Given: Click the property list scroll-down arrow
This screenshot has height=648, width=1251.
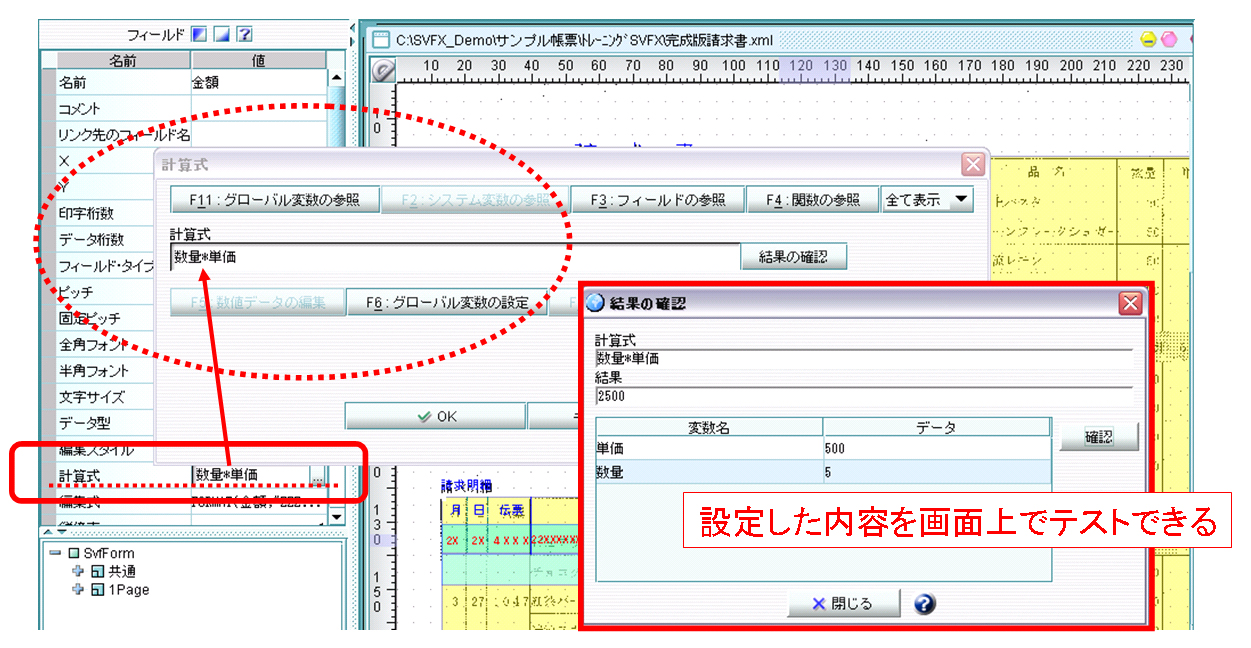Looking at the screenshot, I should click(x=336, y=517).
